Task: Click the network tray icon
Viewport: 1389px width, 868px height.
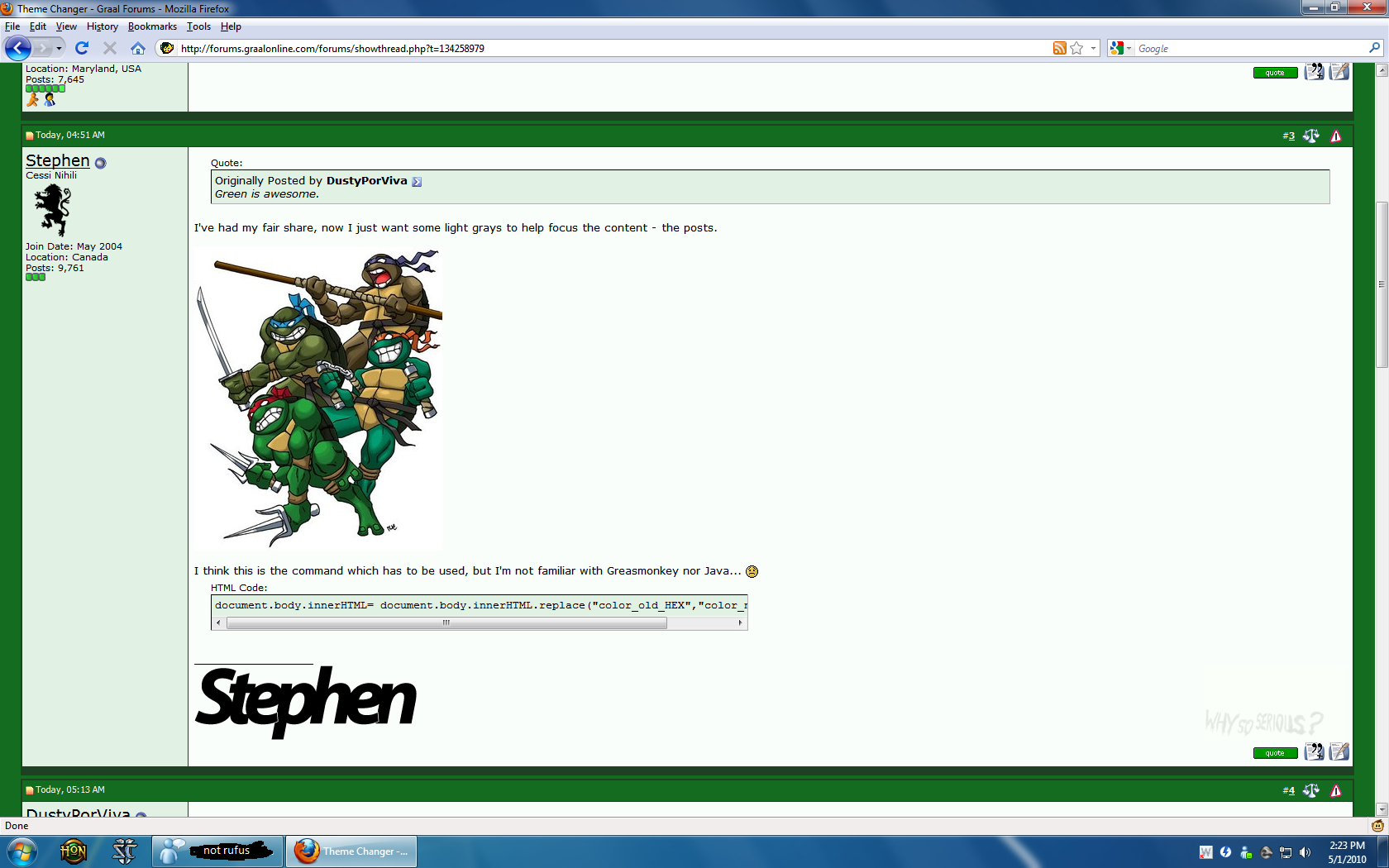Action: click(x=1286, y=852)
